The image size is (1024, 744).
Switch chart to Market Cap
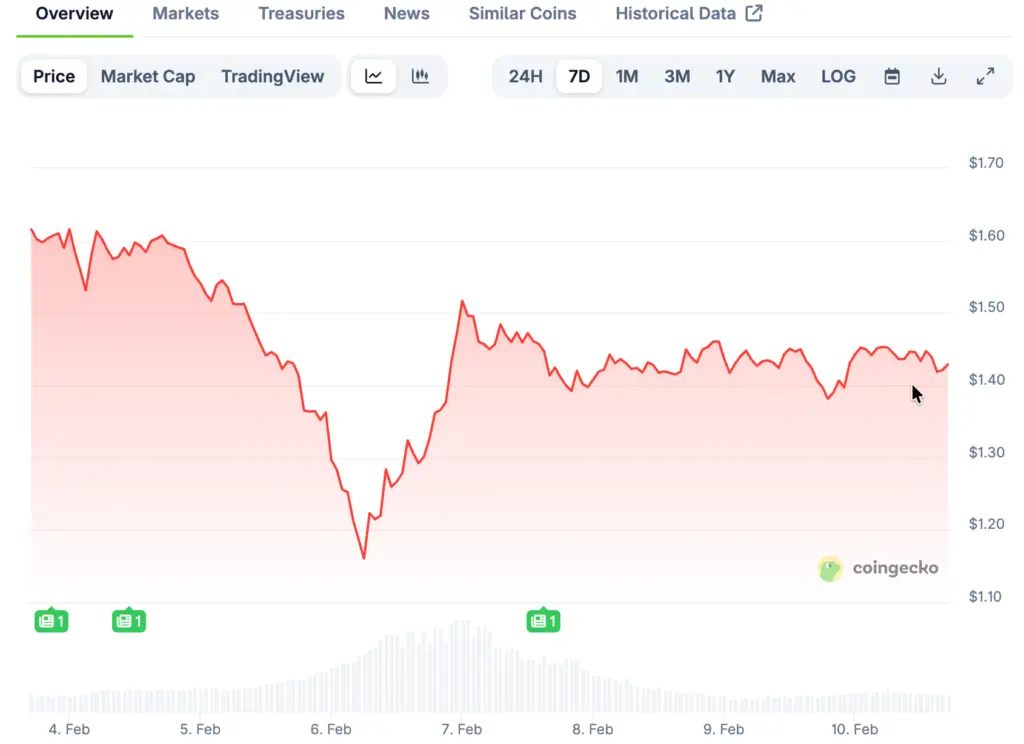click(148, 77)
